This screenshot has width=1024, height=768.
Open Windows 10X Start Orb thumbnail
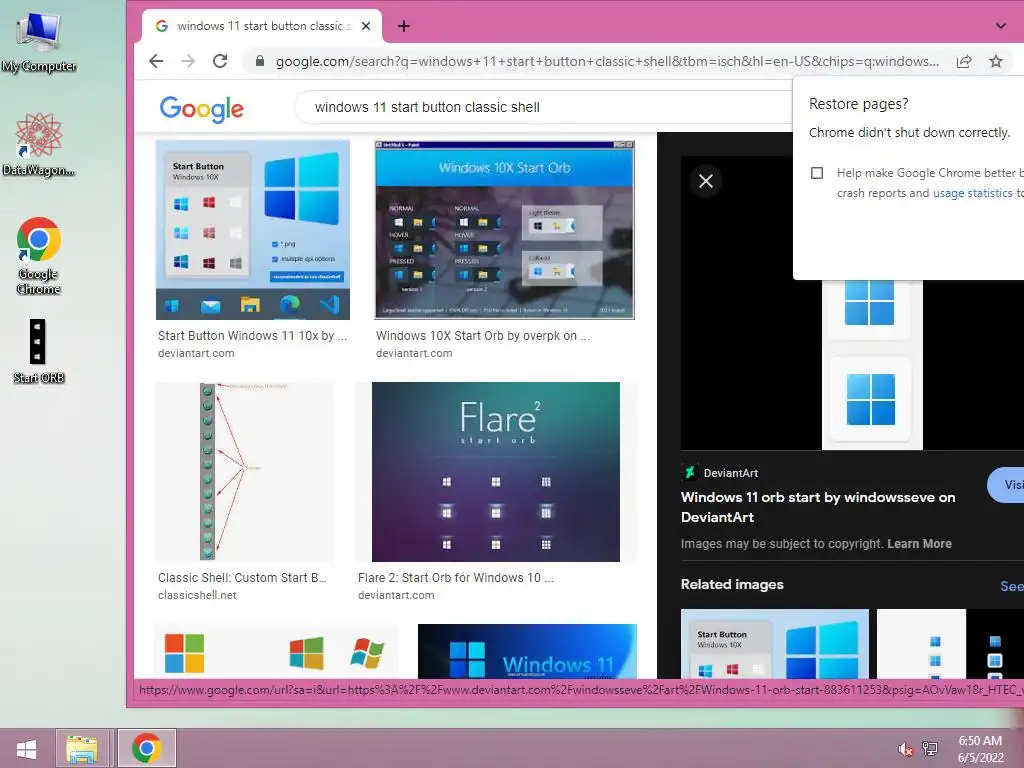point(504,230)
